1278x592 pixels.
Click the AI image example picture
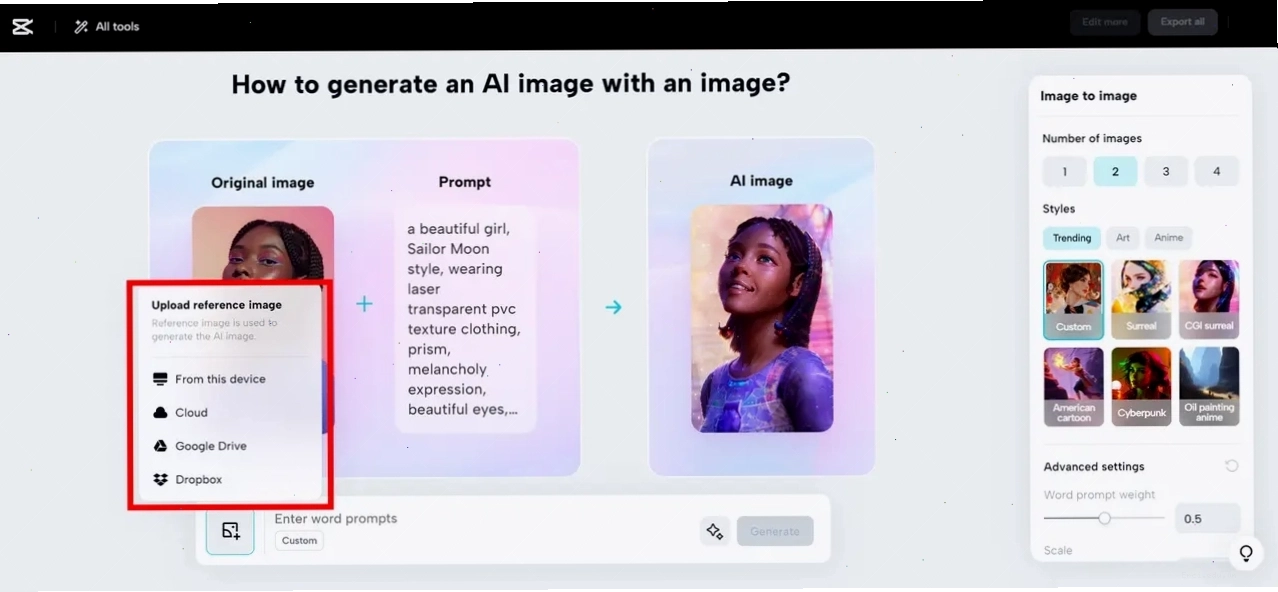762,318
